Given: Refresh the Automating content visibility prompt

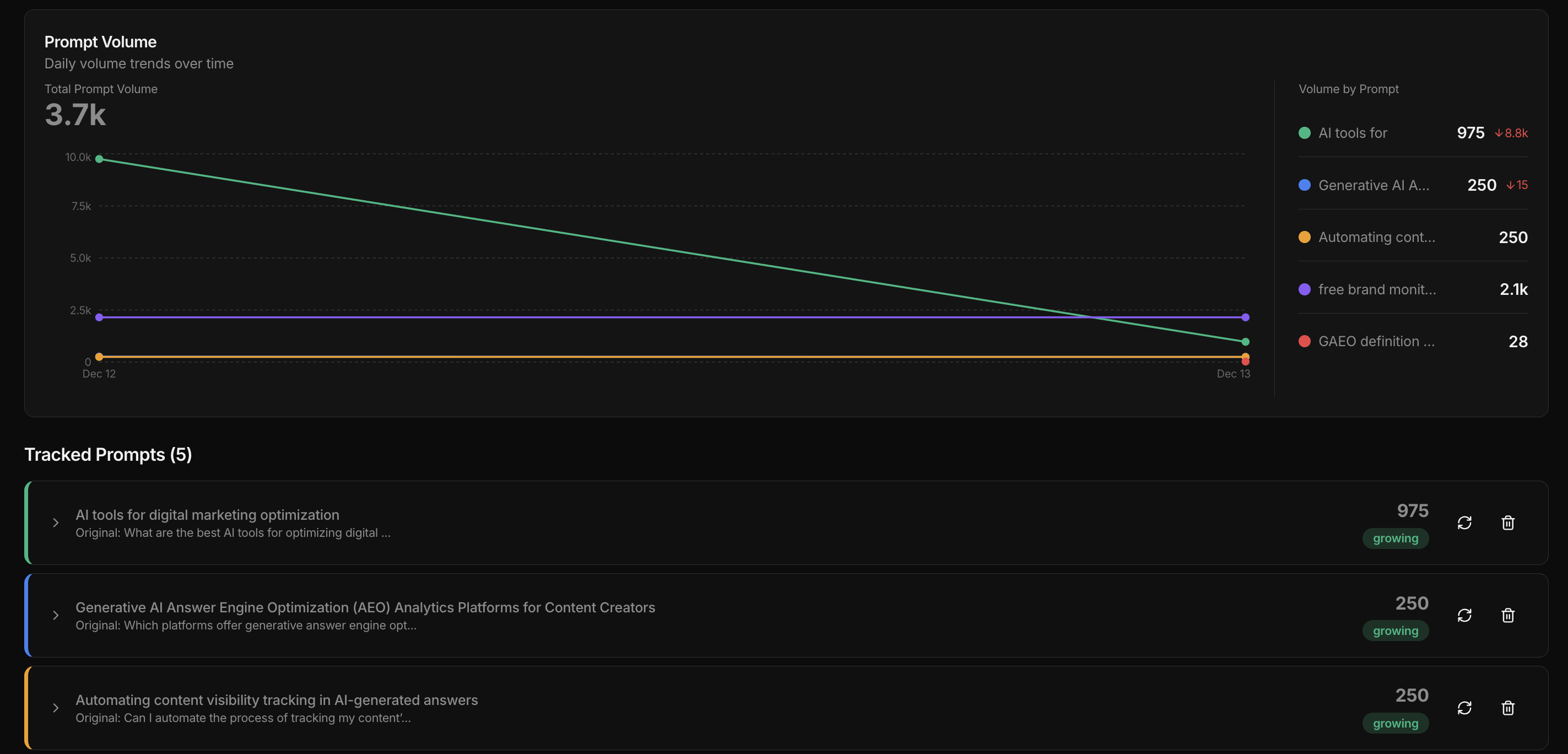Looking at the screenshot, I should [1464, 708].
